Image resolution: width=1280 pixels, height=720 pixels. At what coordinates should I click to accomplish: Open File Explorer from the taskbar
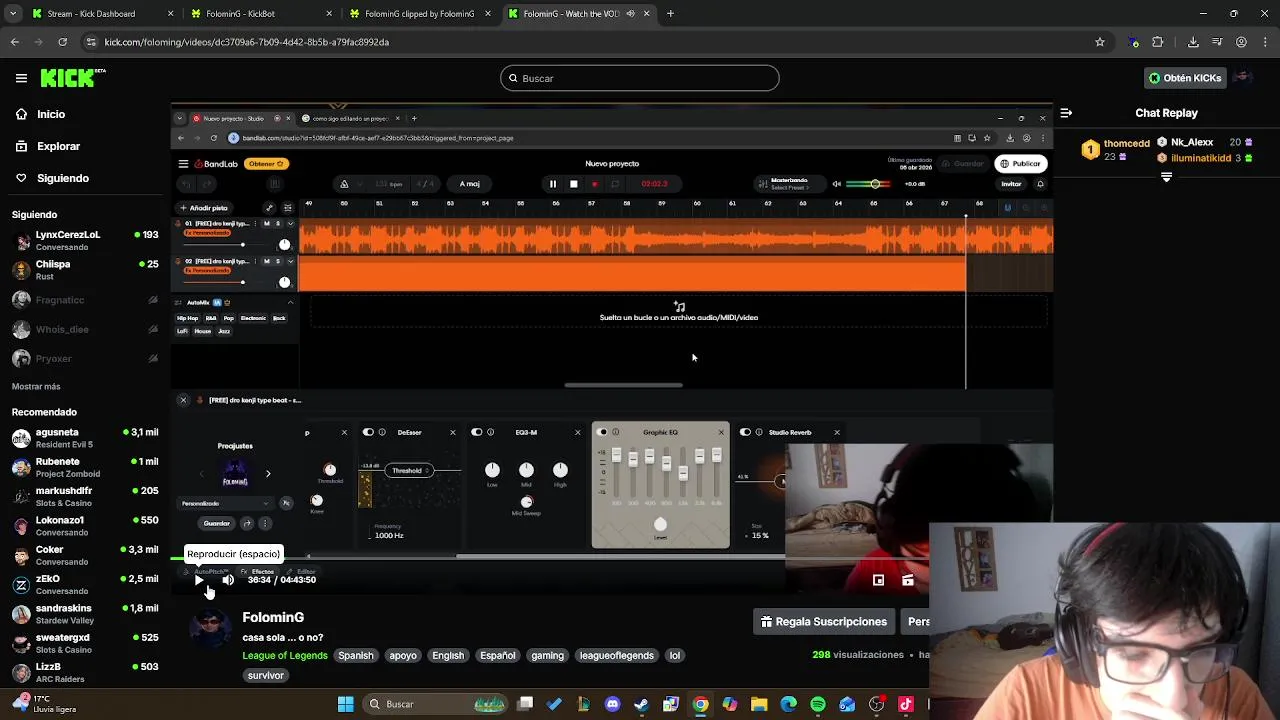(759, 704)
